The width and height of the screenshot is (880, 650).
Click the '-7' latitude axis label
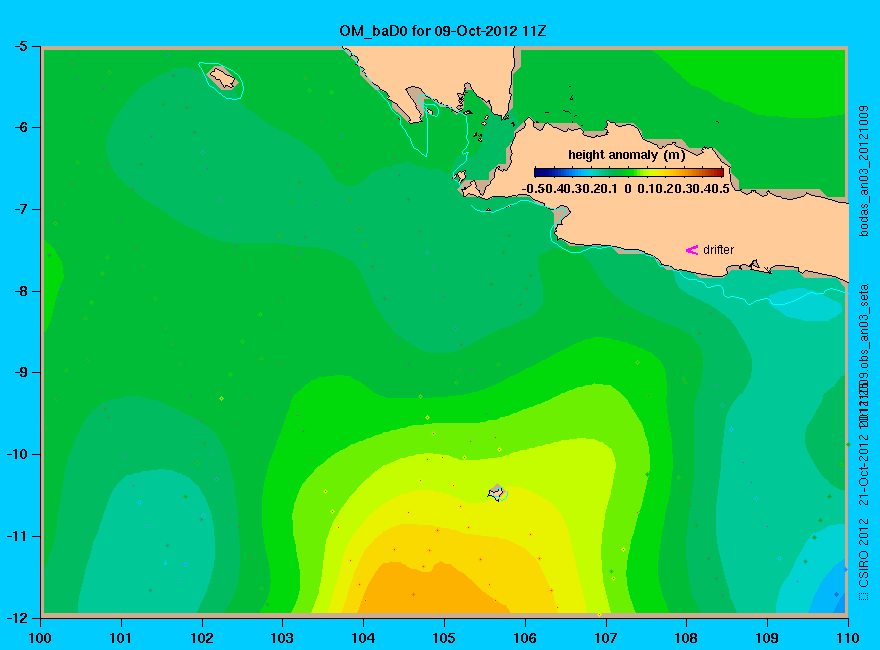click(20, 209)
